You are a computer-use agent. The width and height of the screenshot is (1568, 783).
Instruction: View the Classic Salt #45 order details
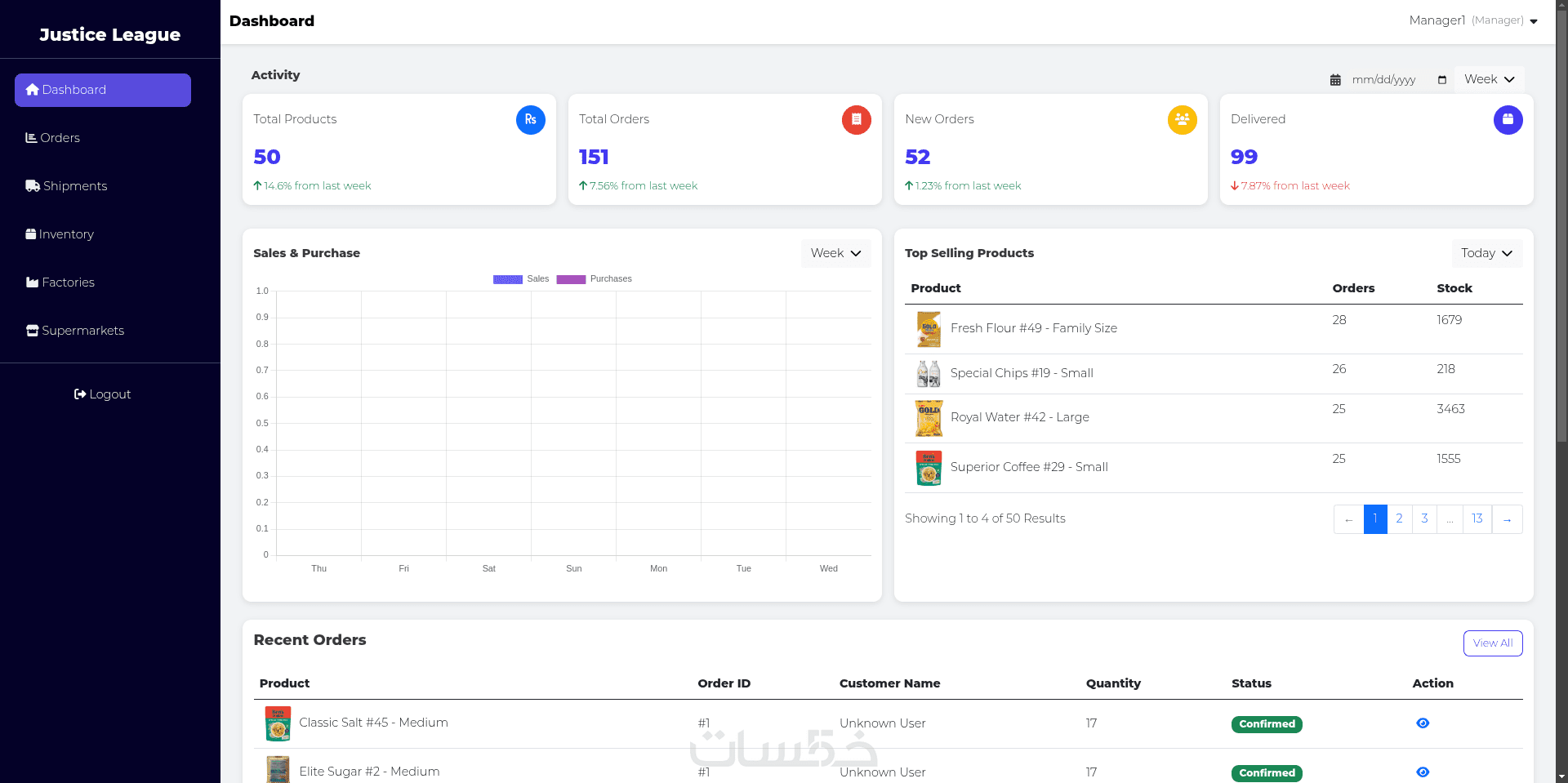[x=1423, y=723]
